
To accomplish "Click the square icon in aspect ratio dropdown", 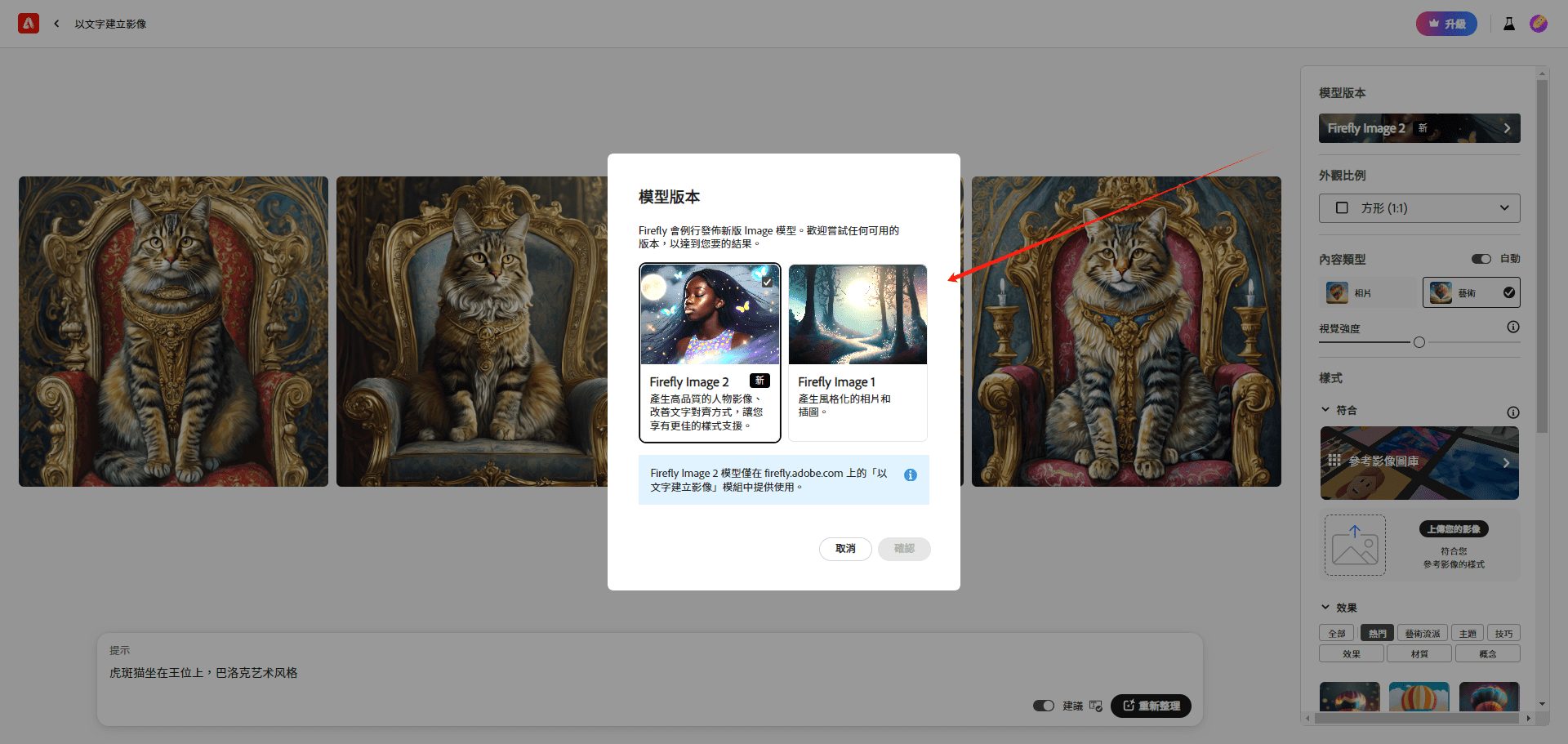I will [x=1342, y=208].
